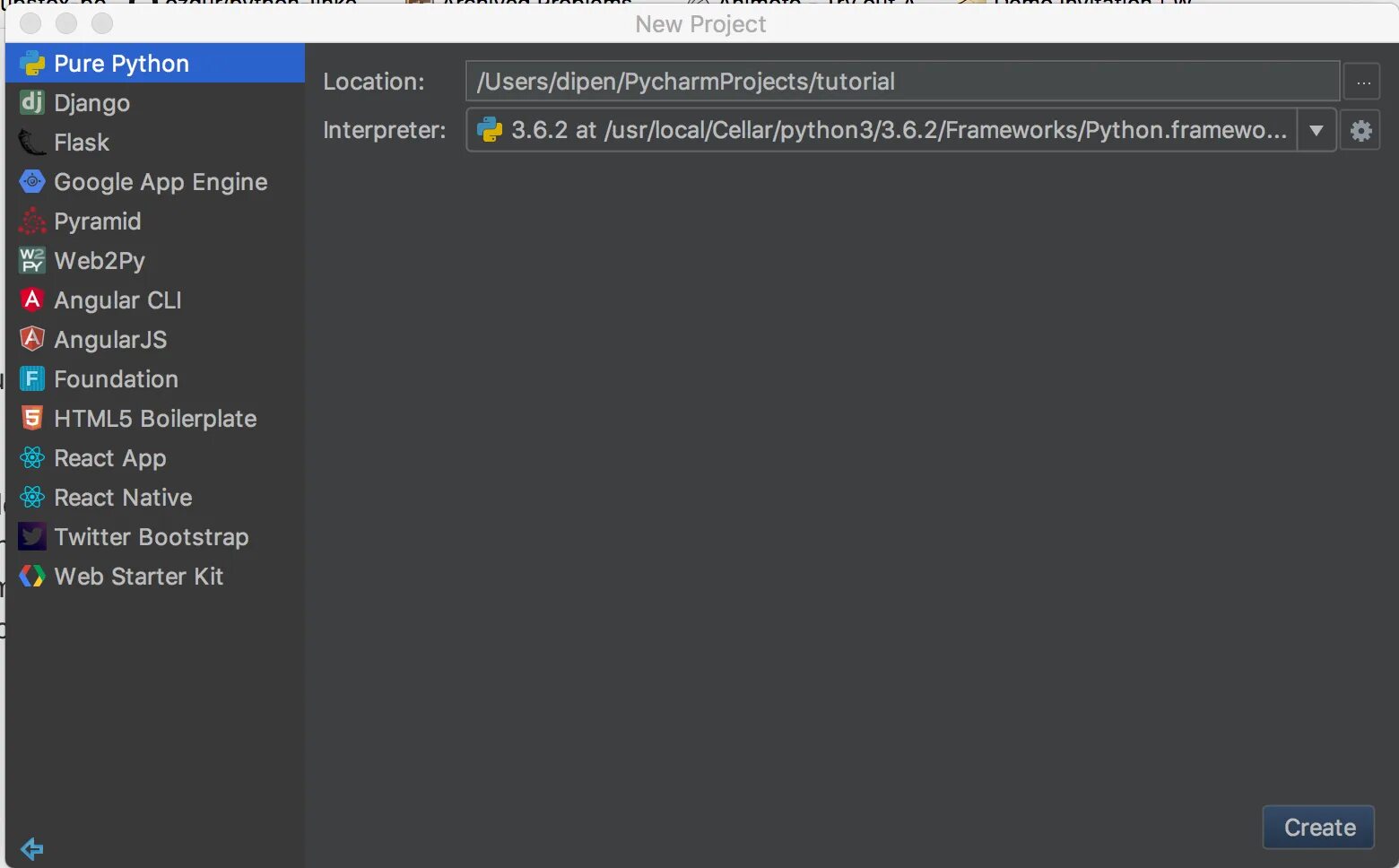Click the Interpreter: label
This screenshot has width=1399, height=868.
pos(385,131)
